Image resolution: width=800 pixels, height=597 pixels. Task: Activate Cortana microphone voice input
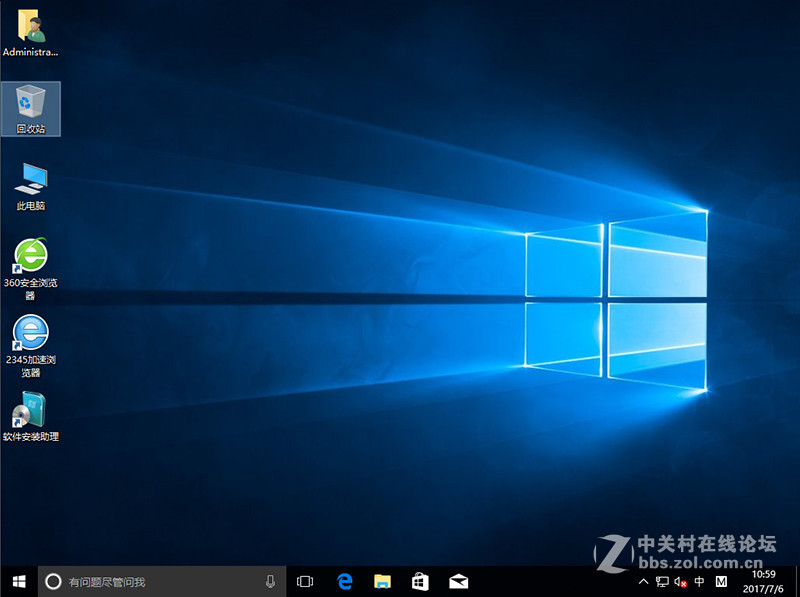click(x=270, y=581)
